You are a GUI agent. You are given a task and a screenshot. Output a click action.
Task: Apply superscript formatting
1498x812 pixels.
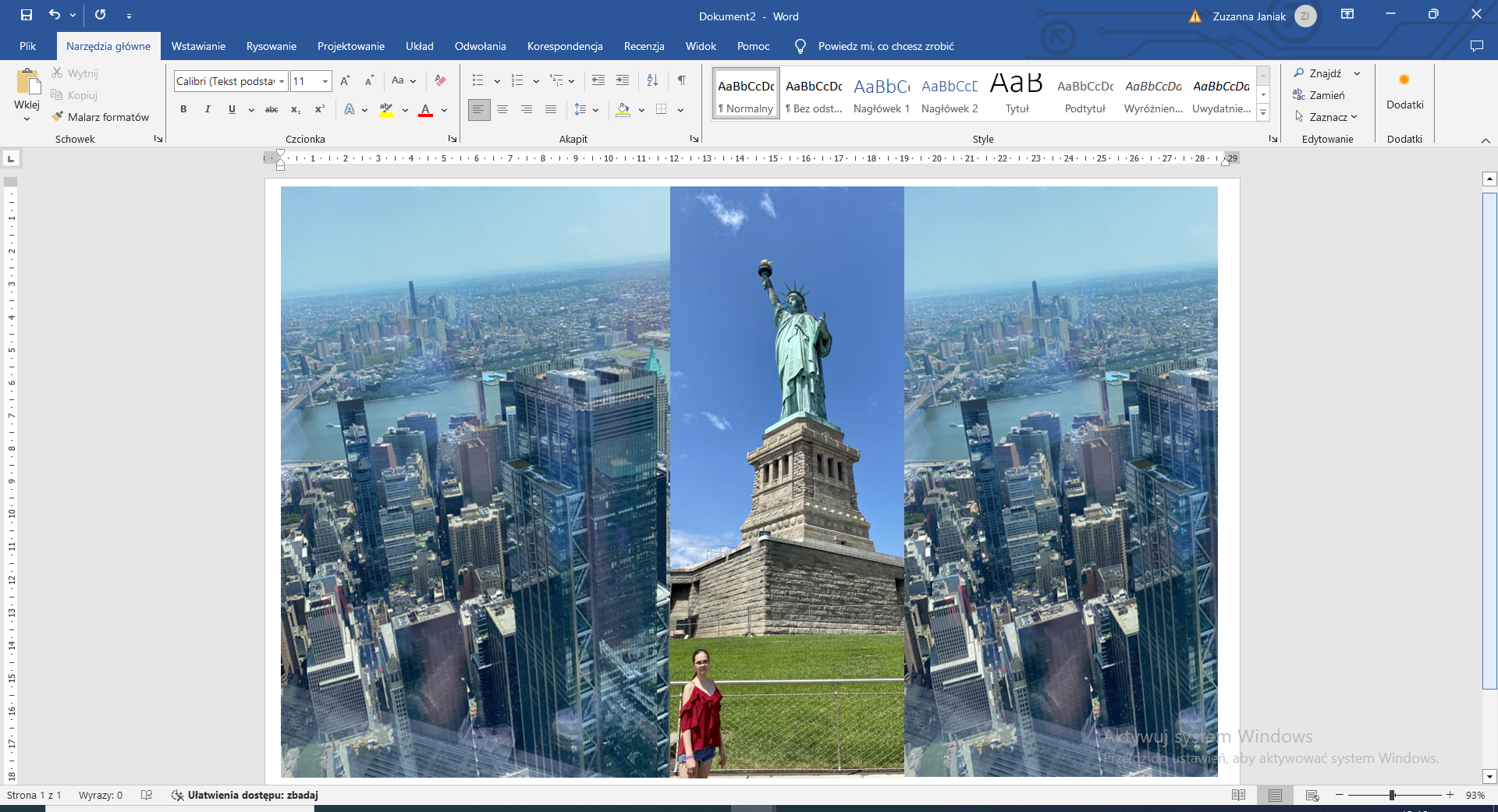pyautogui.click(x=320, y=110)
